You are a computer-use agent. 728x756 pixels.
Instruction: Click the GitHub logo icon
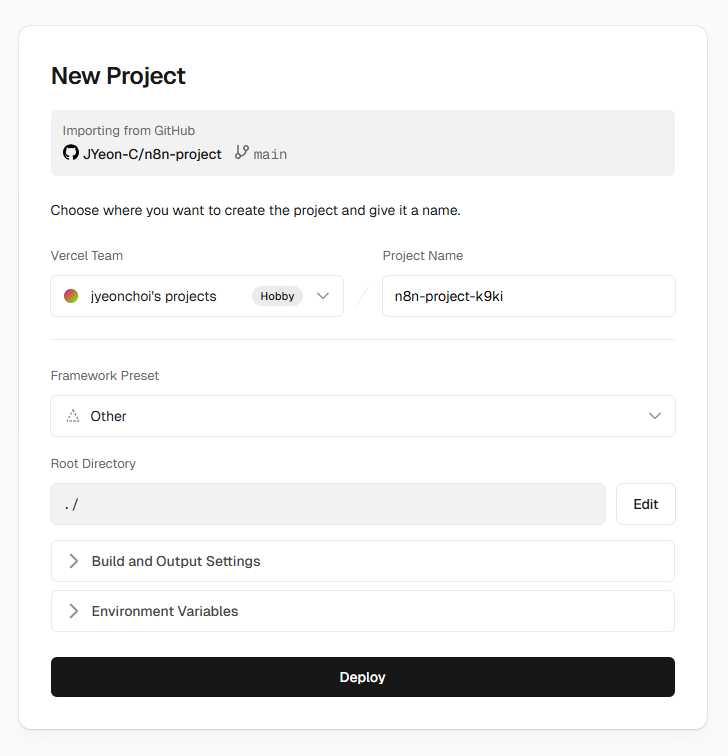pos(70,153)
